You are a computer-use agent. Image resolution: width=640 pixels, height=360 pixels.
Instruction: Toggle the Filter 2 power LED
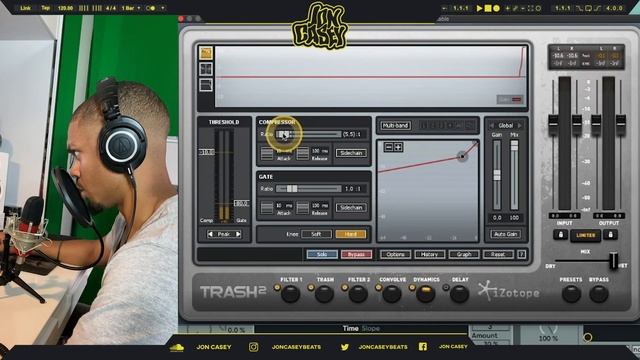coord(344,288)
